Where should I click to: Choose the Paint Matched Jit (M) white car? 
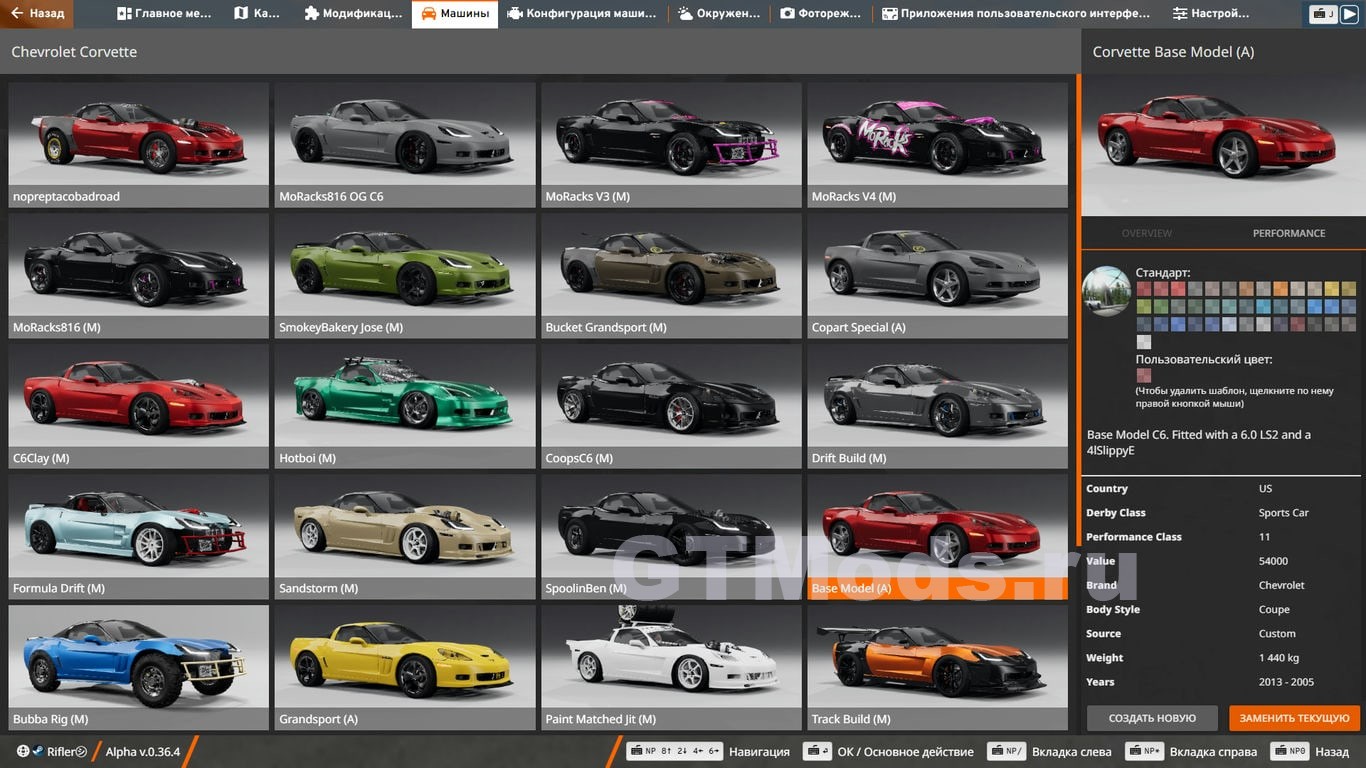pos(671,667)
